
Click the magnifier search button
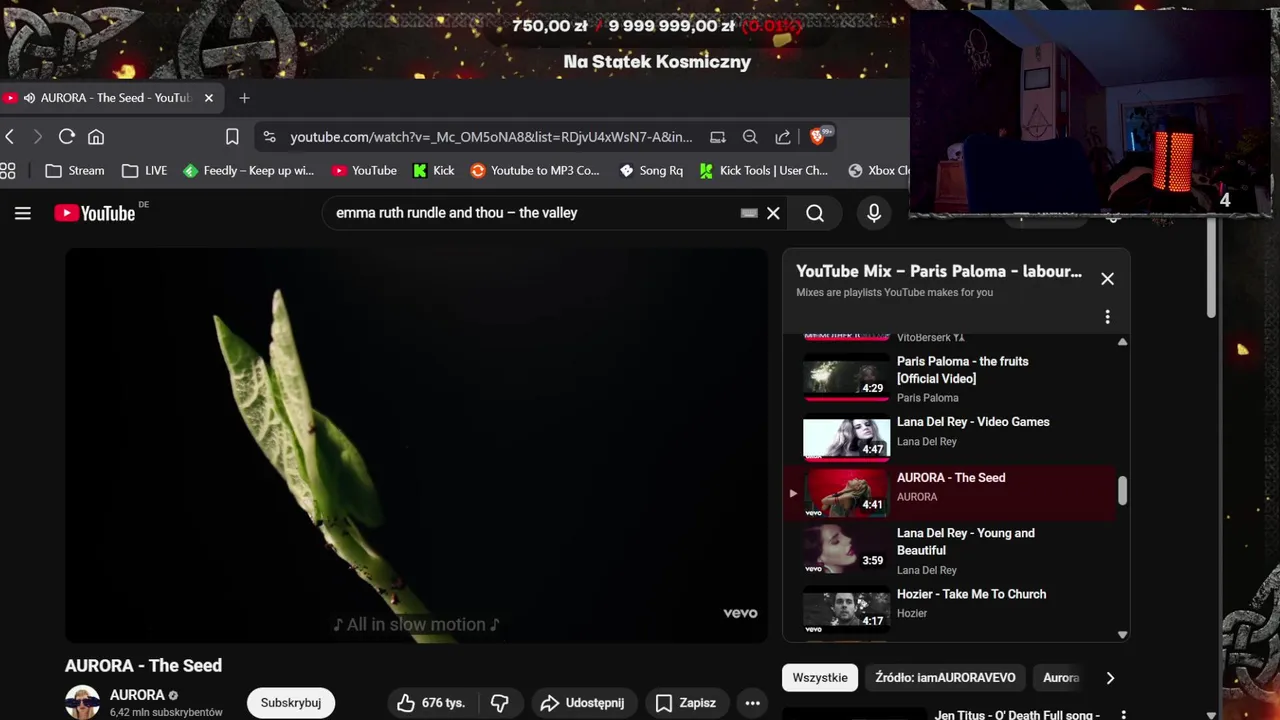815,213
